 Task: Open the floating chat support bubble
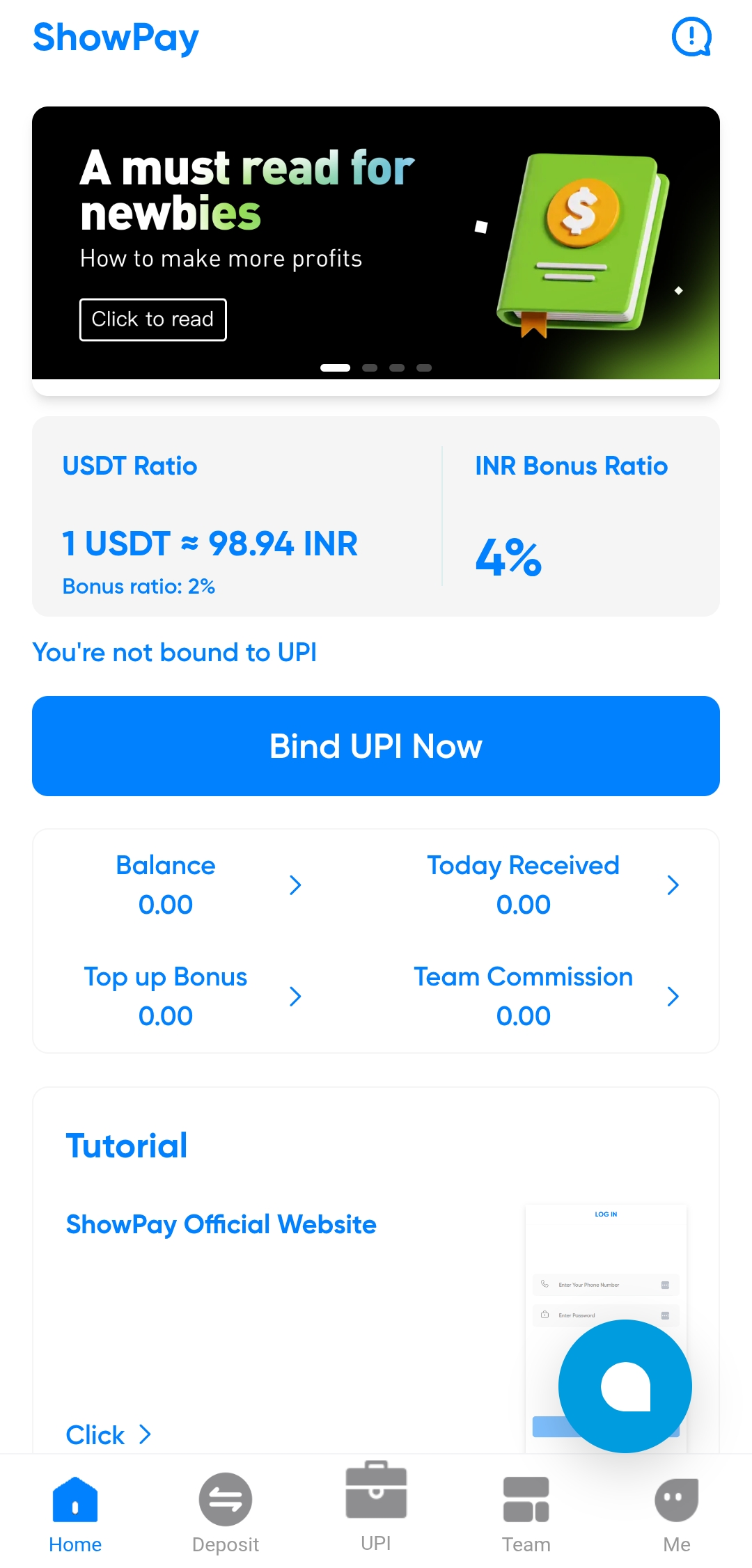(625, 1386)
